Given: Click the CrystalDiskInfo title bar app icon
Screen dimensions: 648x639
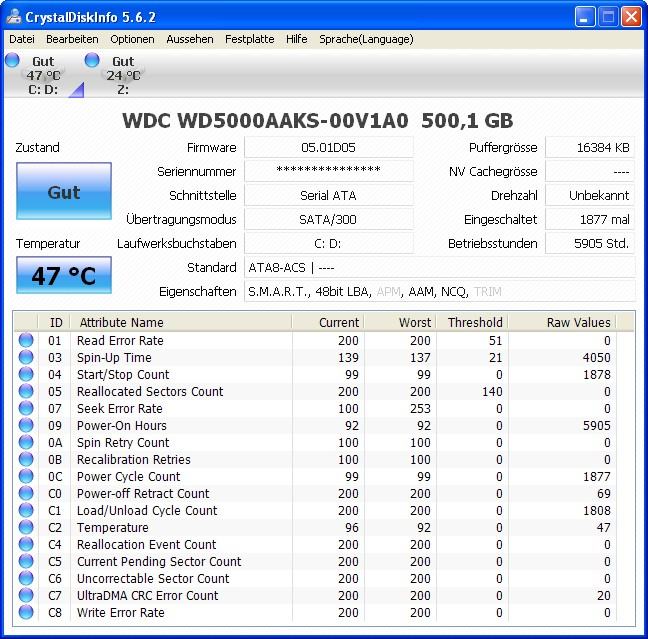Looking at the screenshot, I should [x=14, y=17].
